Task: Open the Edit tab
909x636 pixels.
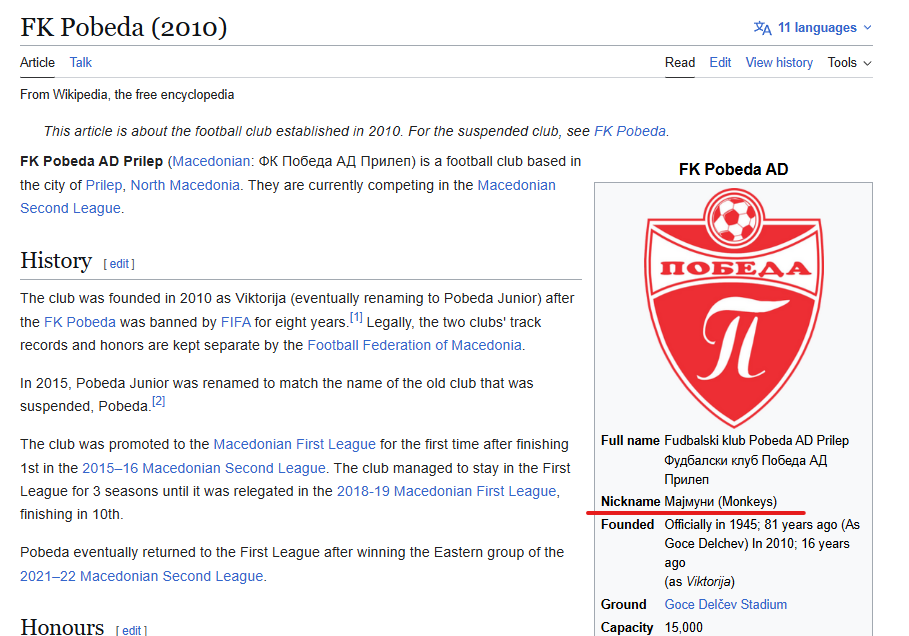Action: tap(720, 63)
